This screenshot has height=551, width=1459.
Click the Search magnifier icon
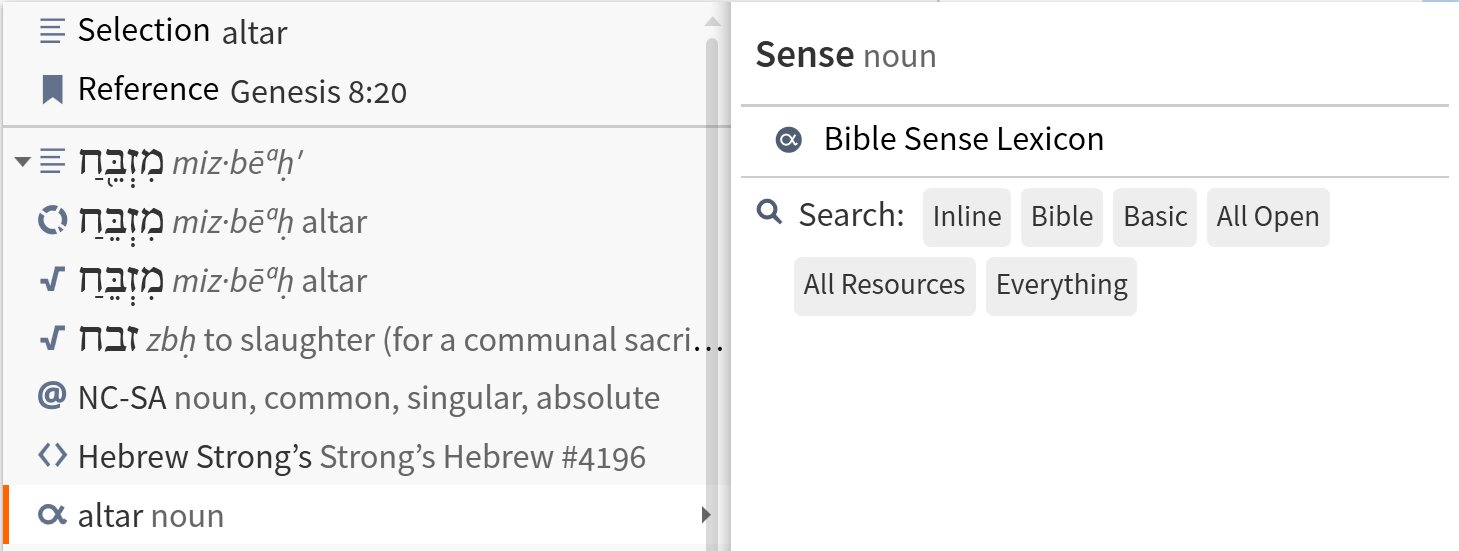coord(769,212)
